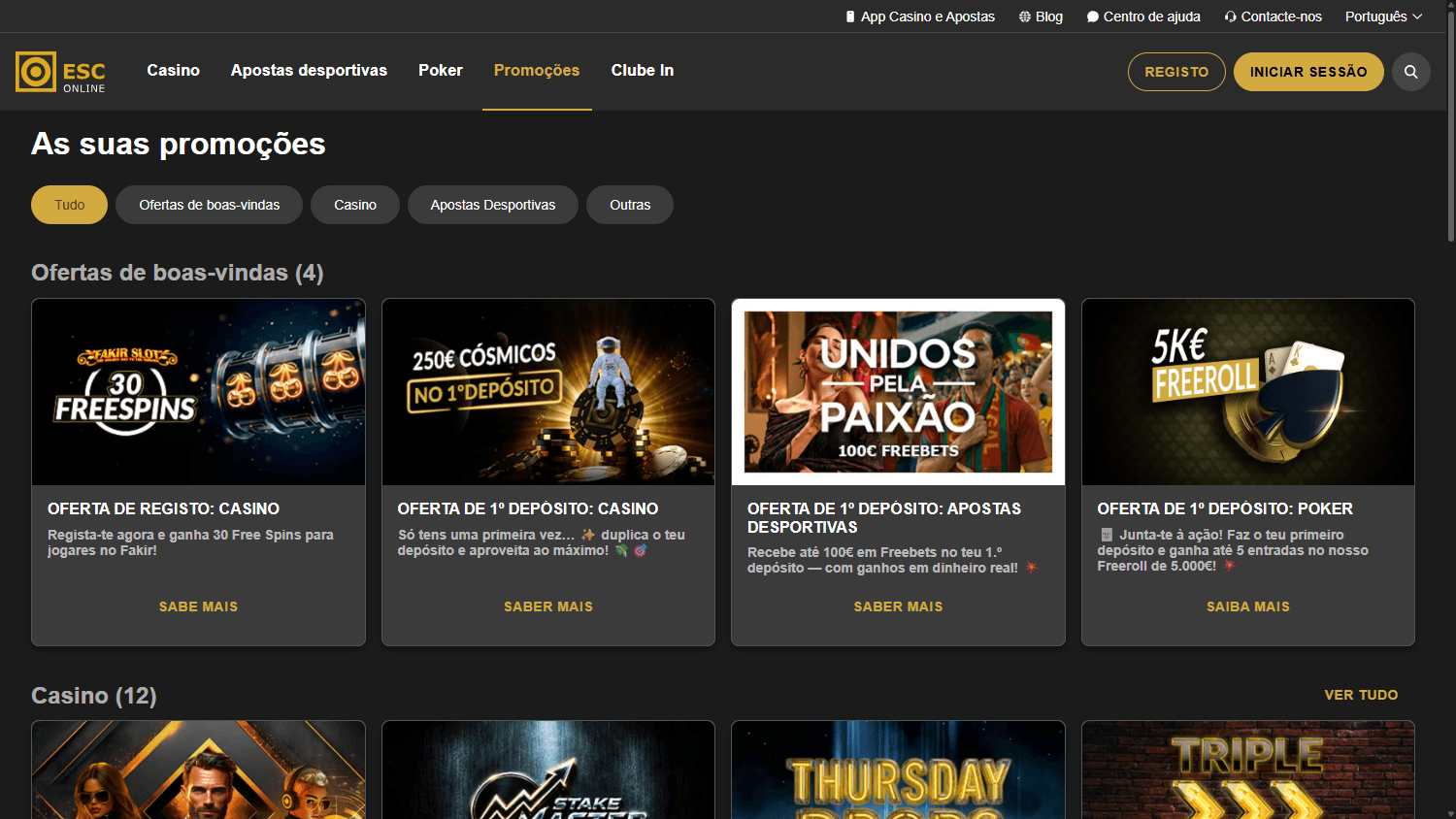
Task: Open the Casino navigation menu
Action: [174, 70]
